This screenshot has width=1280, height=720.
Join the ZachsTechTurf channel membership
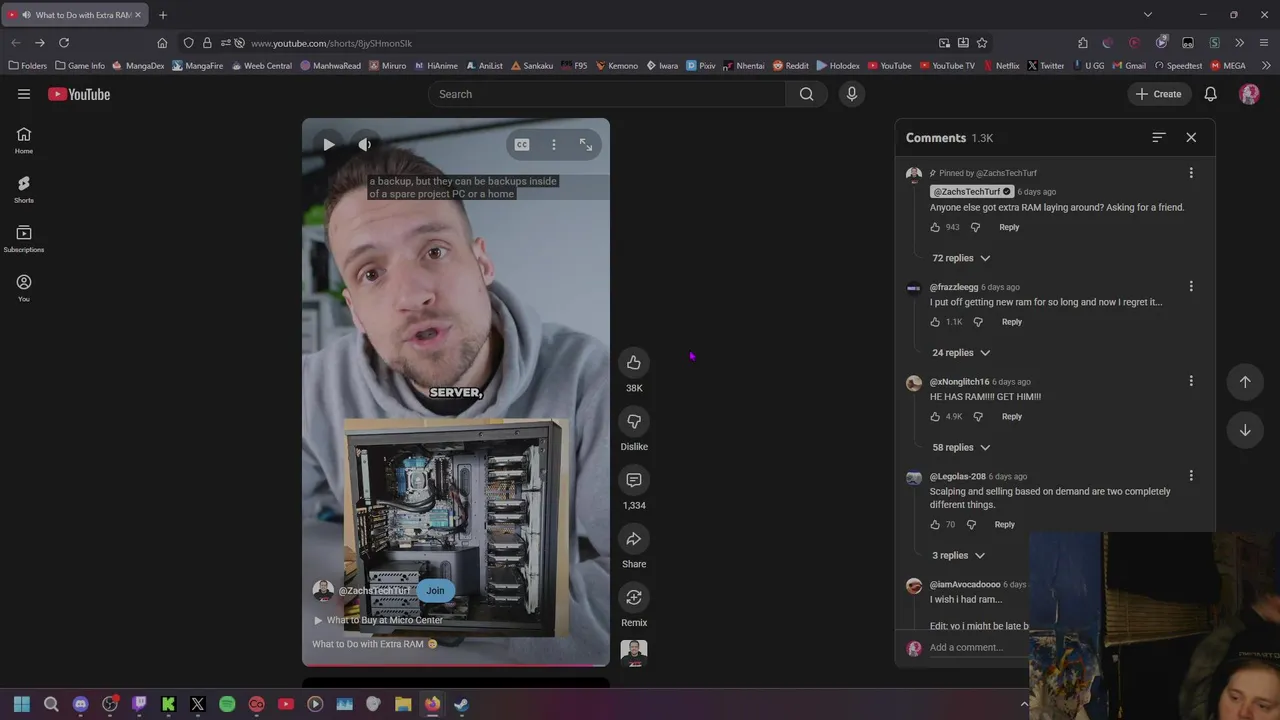coord(435,590)
